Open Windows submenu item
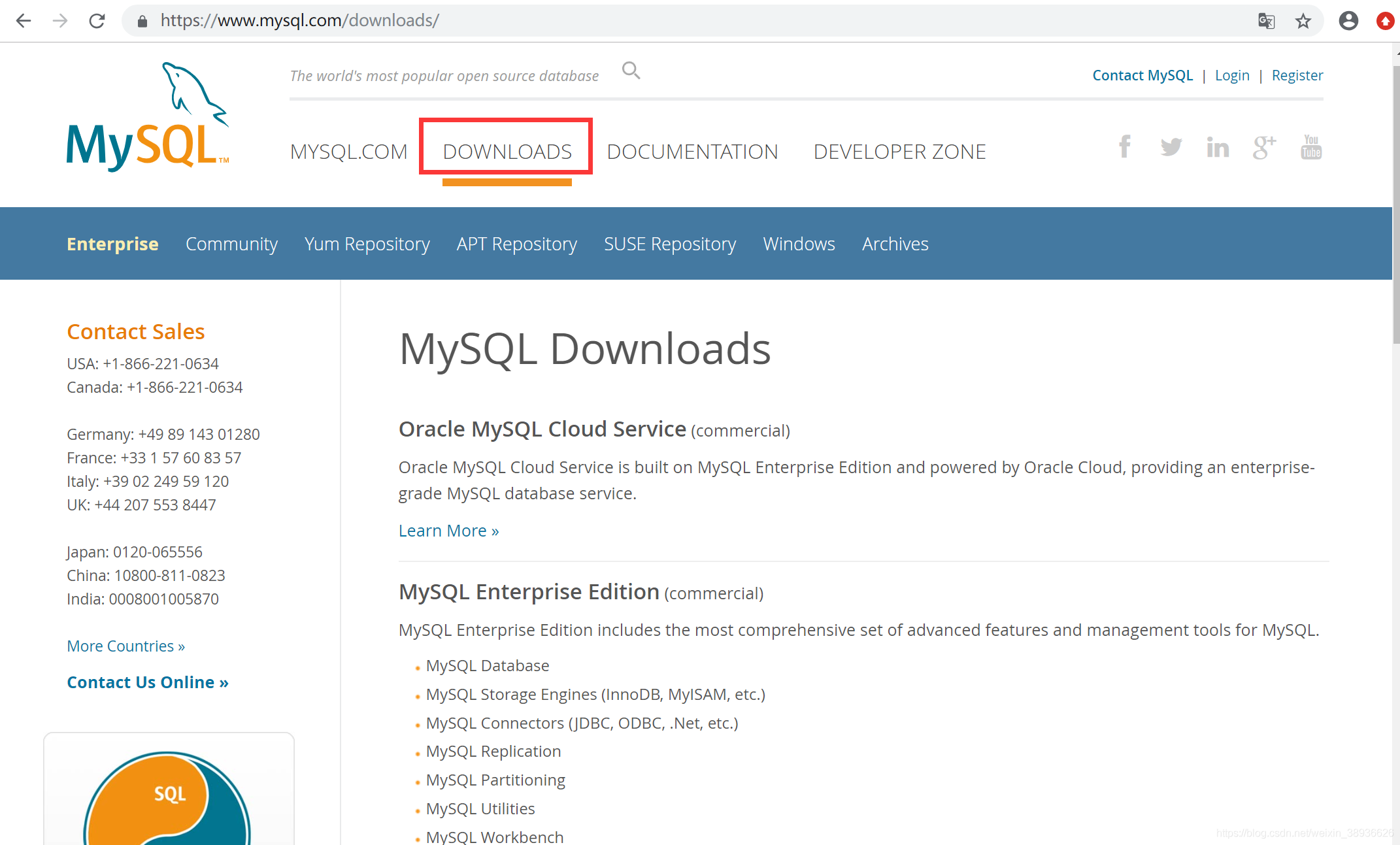The image size is (1400, 845). point(799,244)
